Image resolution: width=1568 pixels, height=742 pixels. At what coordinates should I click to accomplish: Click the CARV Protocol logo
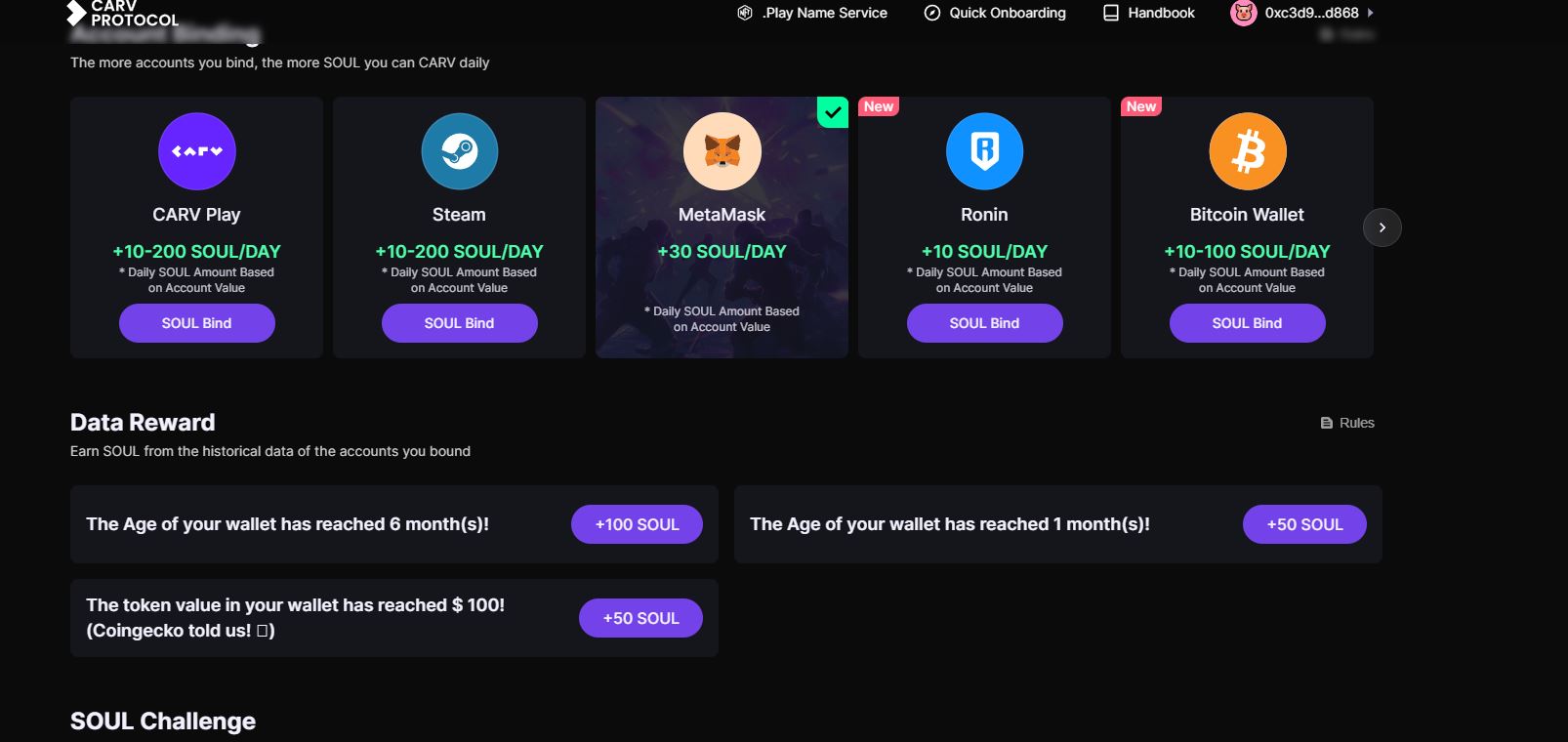pos(122,16)
